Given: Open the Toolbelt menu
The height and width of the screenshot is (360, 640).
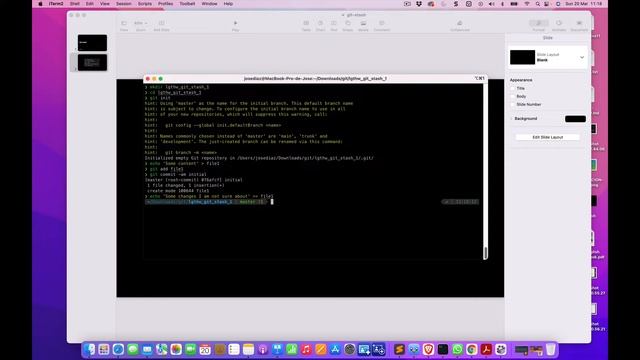Looking at the screenshot, I should point(187,4).
